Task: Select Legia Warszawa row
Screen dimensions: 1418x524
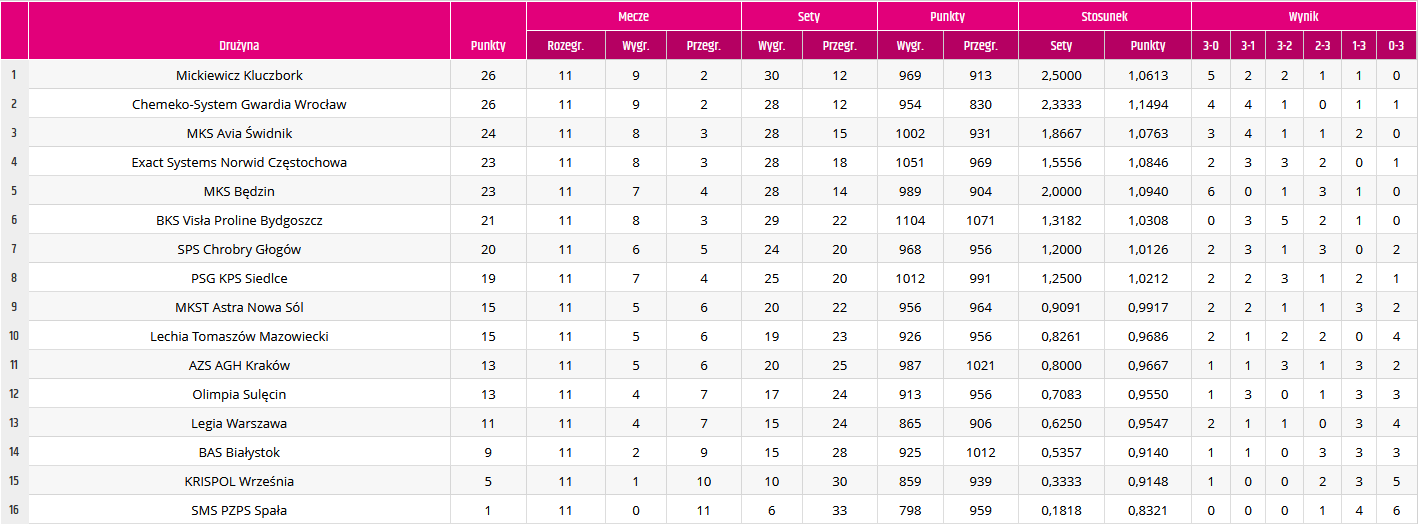Action: click(709, 423)
